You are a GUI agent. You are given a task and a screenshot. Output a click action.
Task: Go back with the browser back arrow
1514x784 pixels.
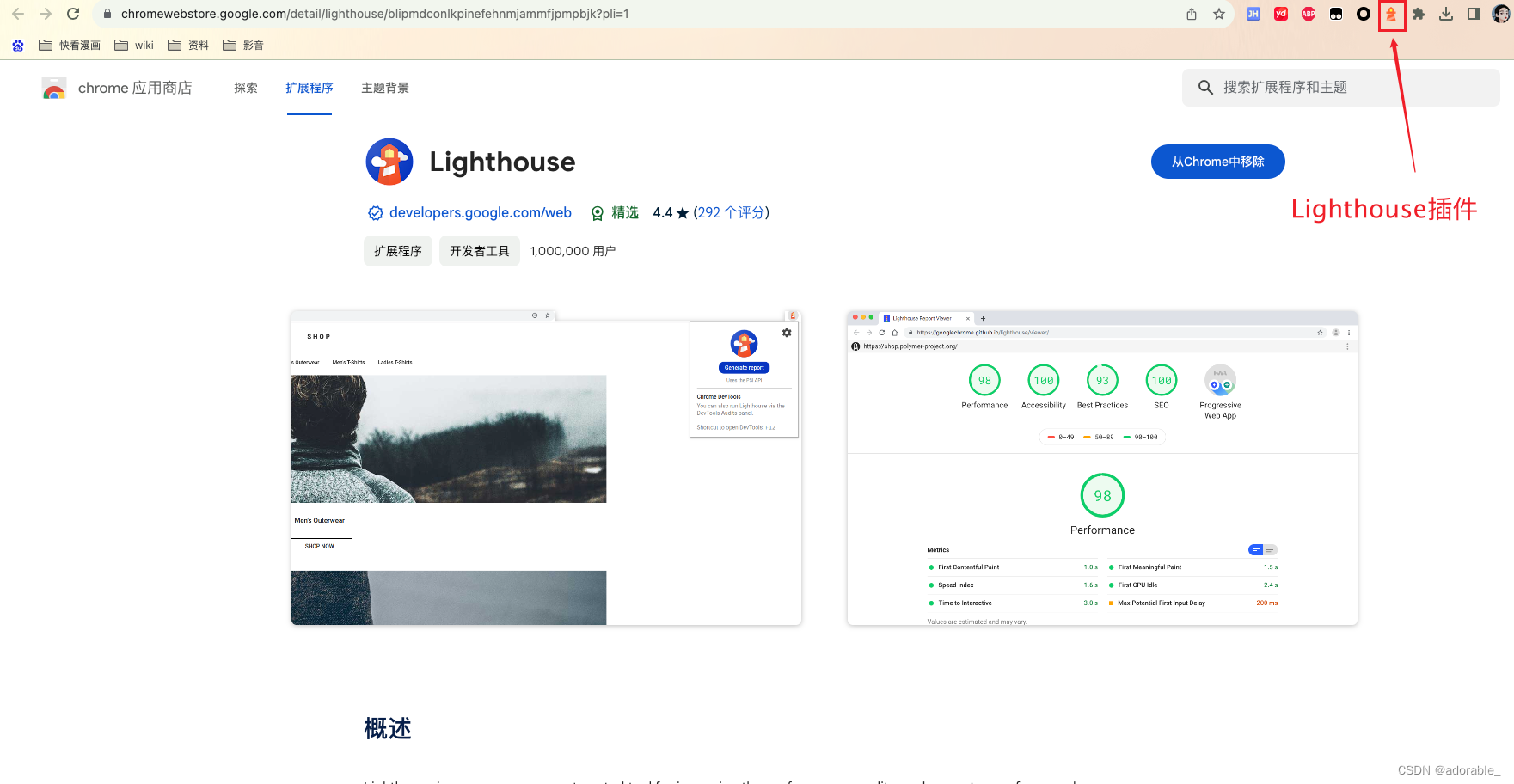(18, 14)
